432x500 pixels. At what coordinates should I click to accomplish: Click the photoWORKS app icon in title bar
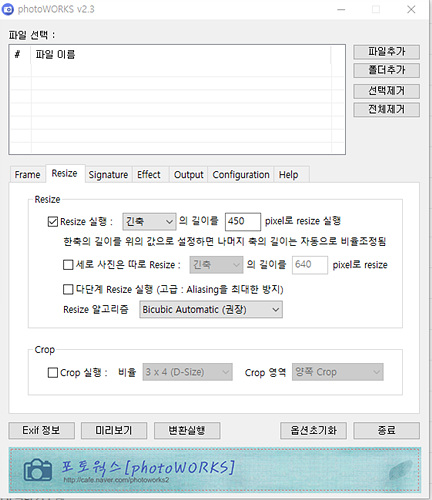[8, 9]
